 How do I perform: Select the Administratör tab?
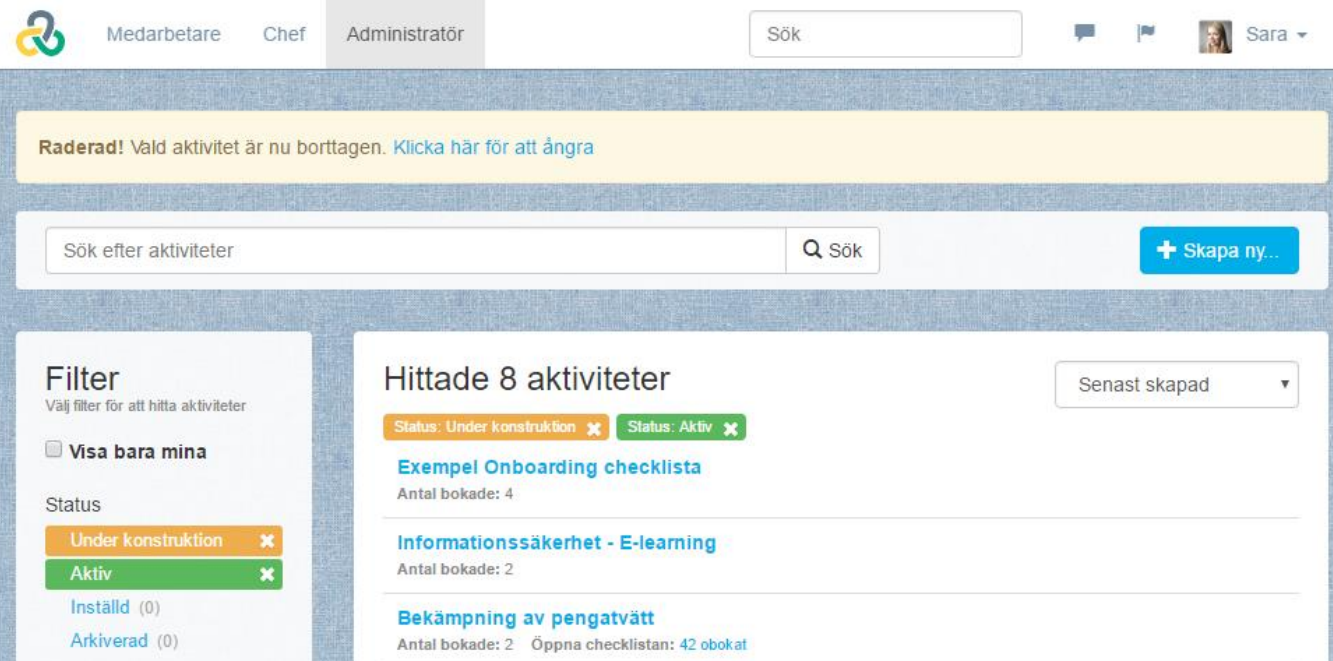click(x=405, y=34)
